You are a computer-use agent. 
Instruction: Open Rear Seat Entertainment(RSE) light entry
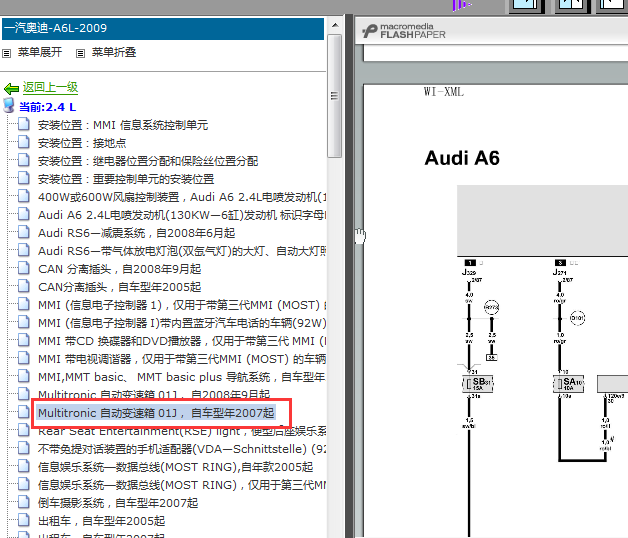pos(182,431)
